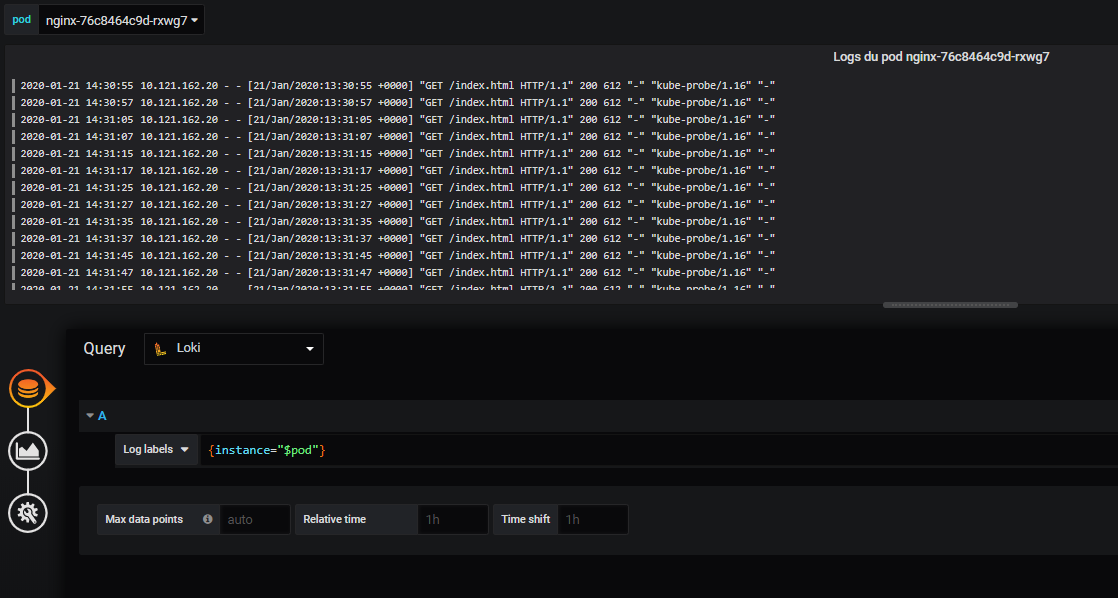Click the Query heading label
The image size is (1118, 598).
(x=104, y=349)
